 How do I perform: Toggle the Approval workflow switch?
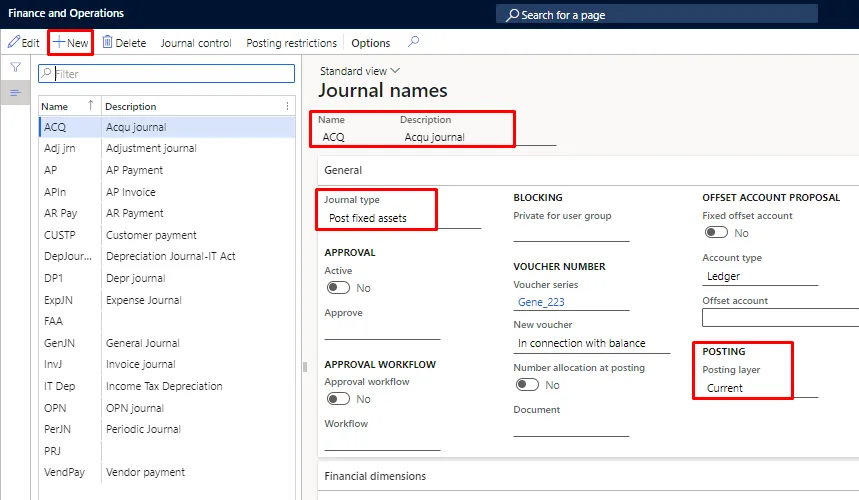coord(338,399)
